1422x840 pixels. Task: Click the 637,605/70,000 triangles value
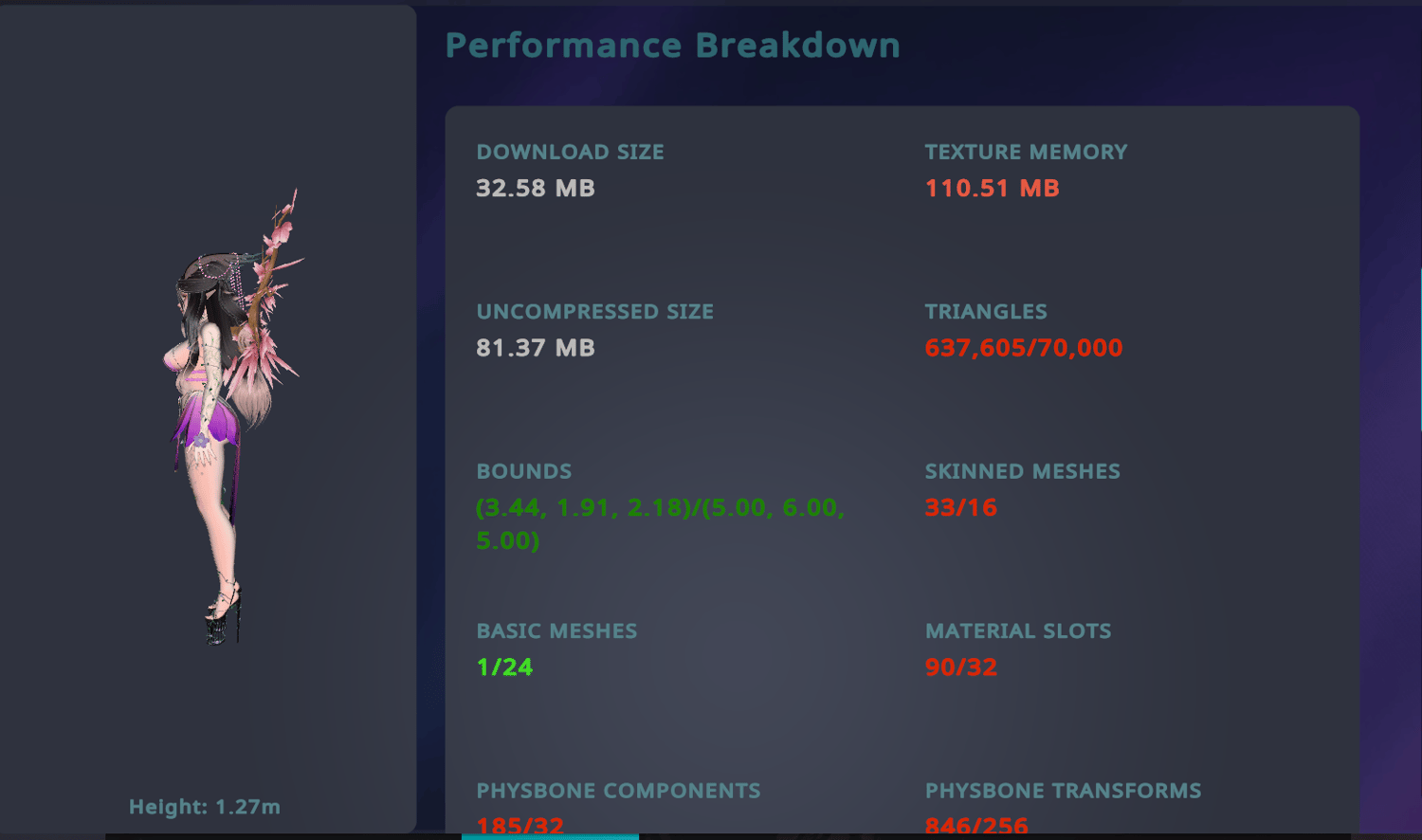pyautogui.click(x=1024, y=348)
